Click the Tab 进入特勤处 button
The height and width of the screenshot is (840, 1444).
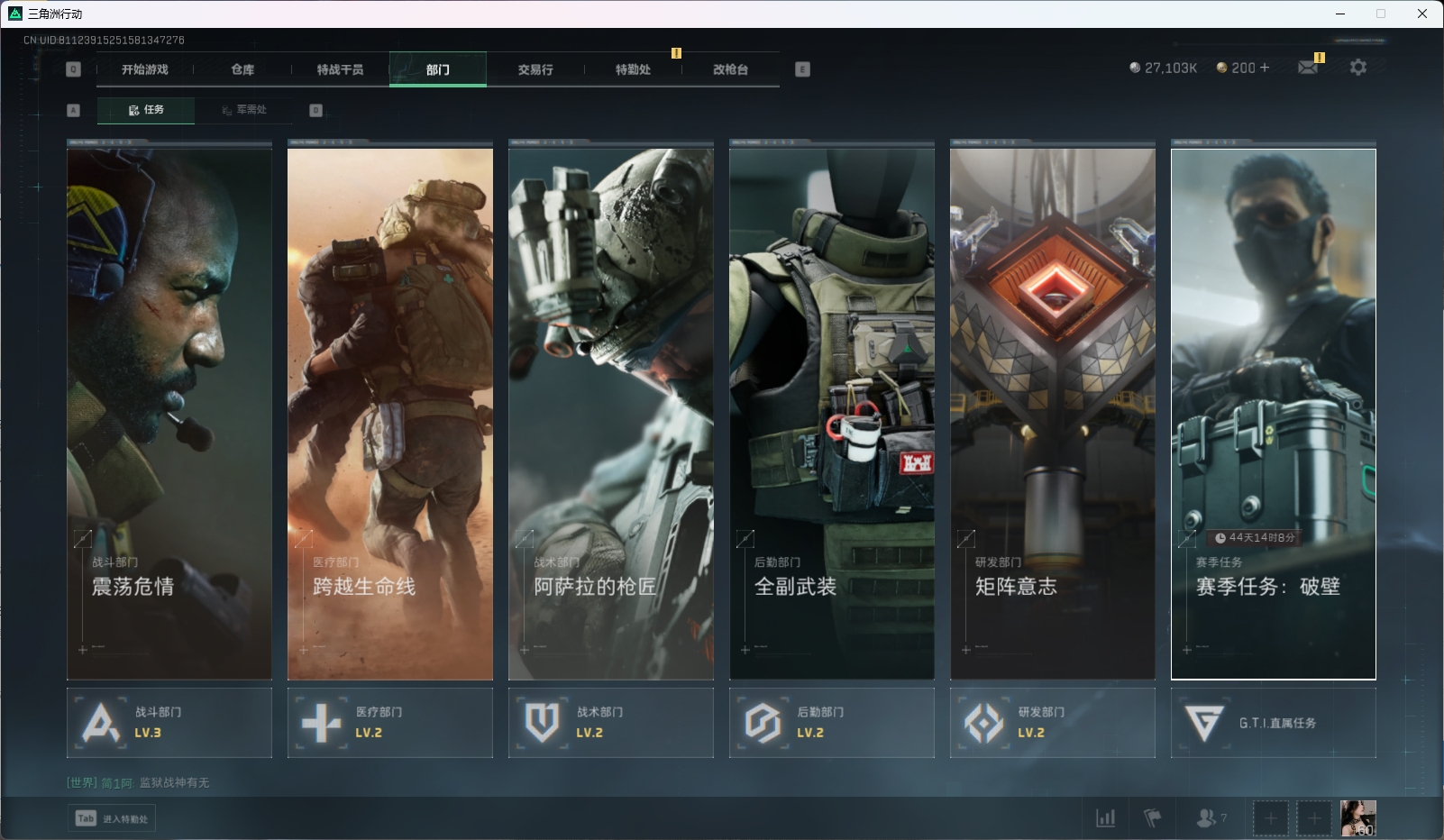point(112,818)
